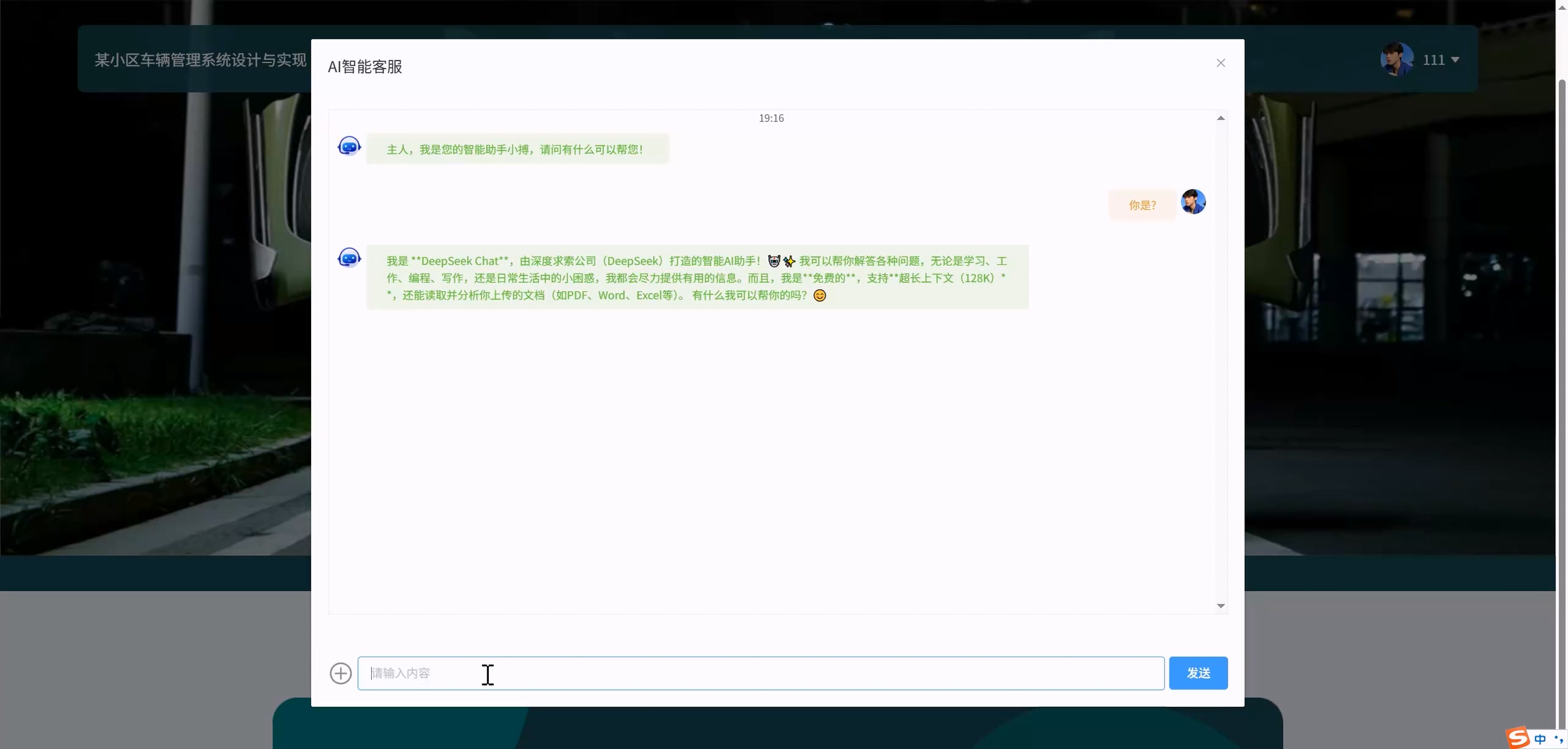
Task: Click the Sogou input method S icon
Action: click(1518, 738)
